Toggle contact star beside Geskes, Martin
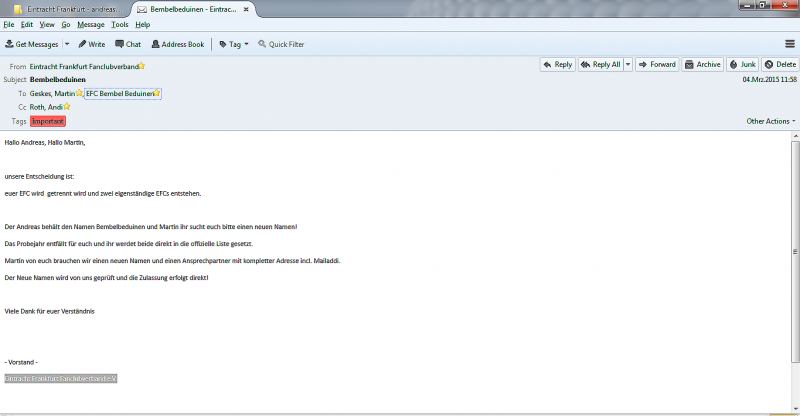 tap(79, 93)
